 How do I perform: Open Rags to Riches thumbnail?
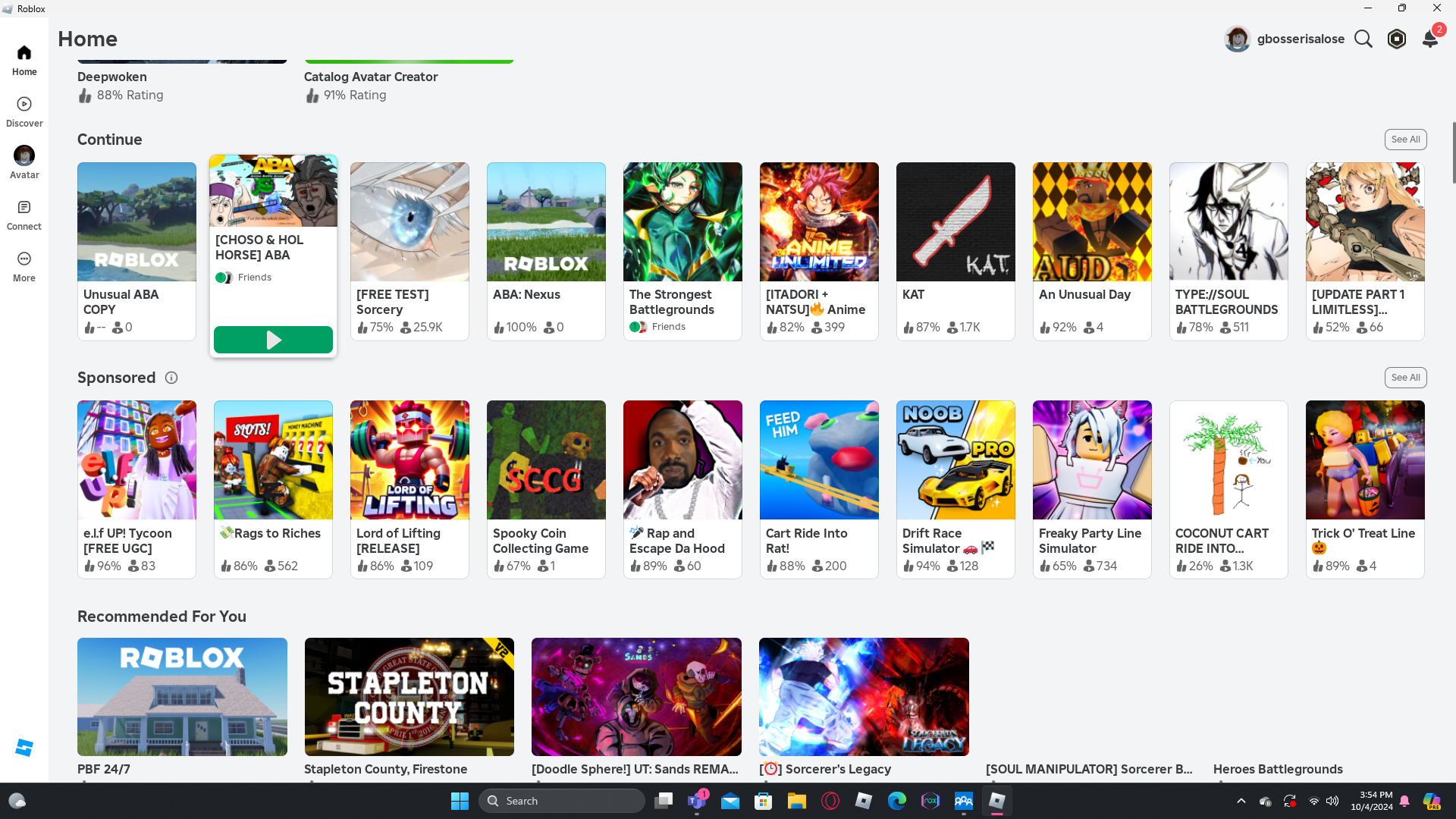coord(273,460)
